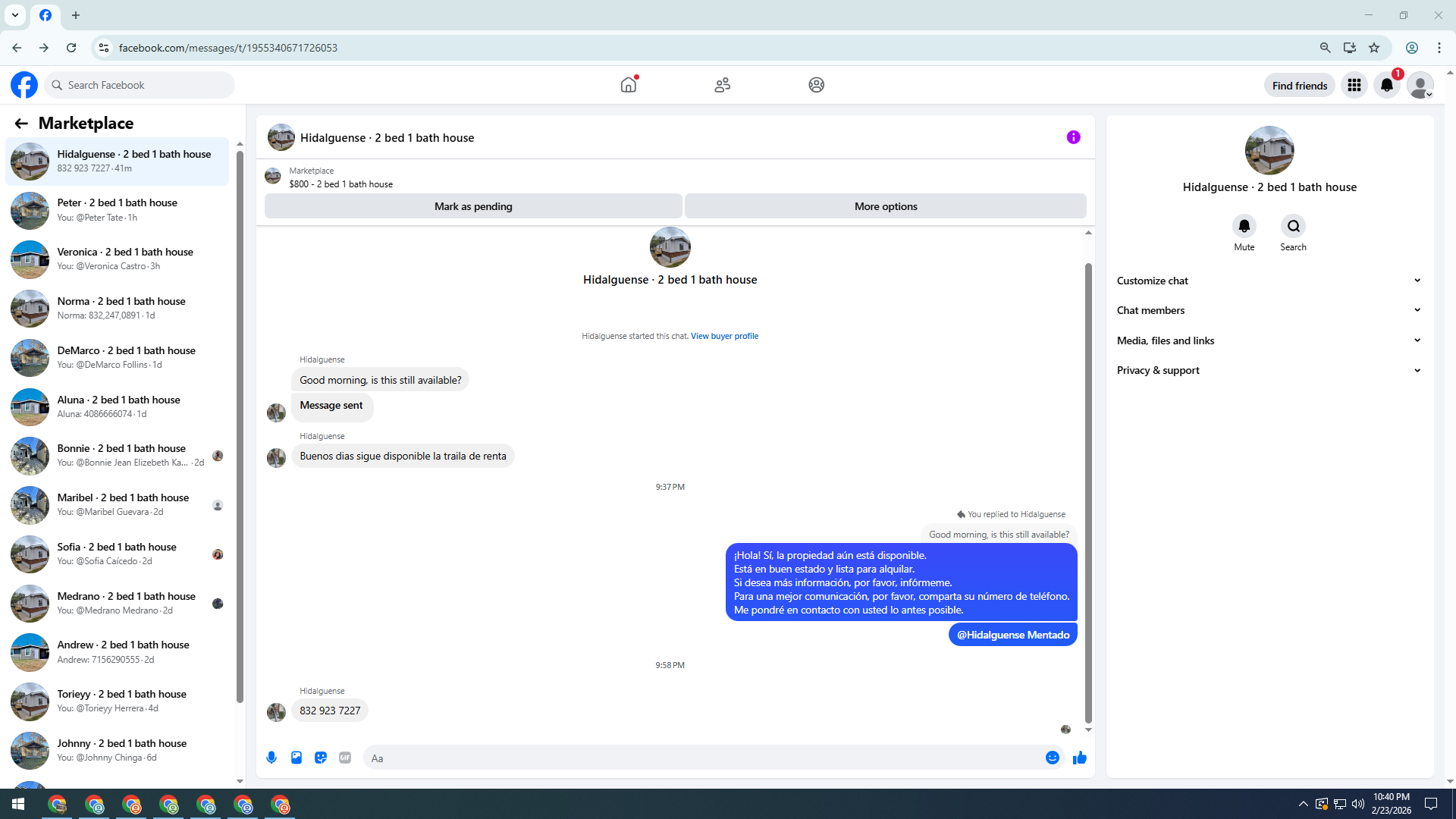Viewport: 1456px width, 819px height.
Task: Expand the Customize chat section
Action: pos(1269,281)
